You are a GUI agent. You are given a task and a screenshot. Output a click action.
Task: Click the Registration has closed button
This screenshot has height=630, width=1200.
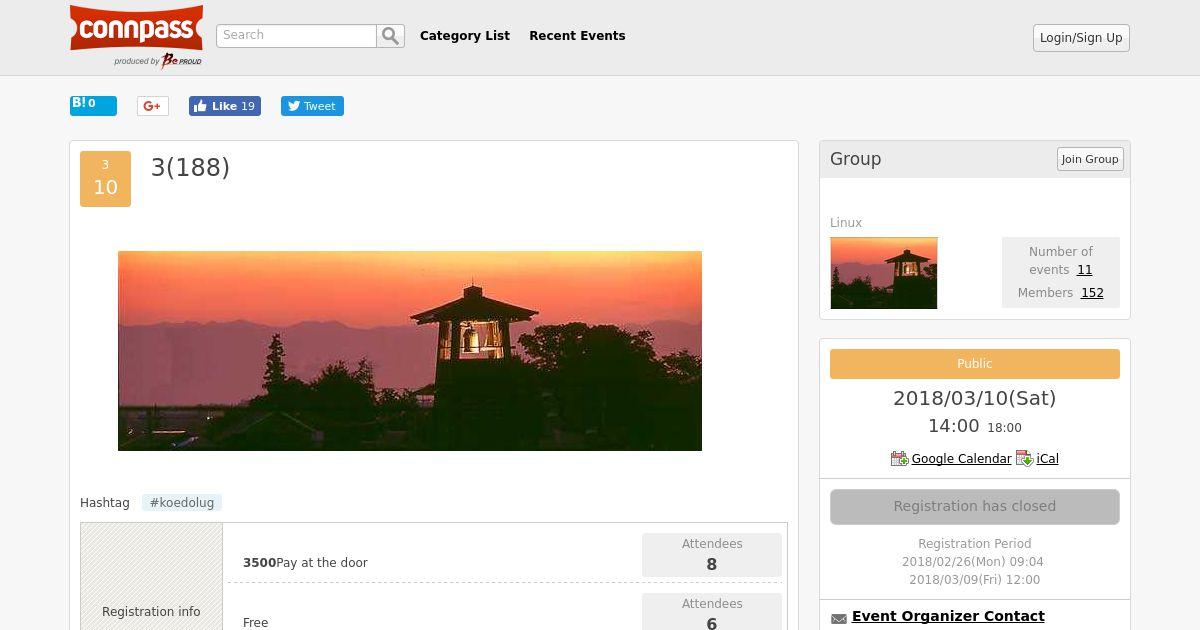click(x=975, y=506)
